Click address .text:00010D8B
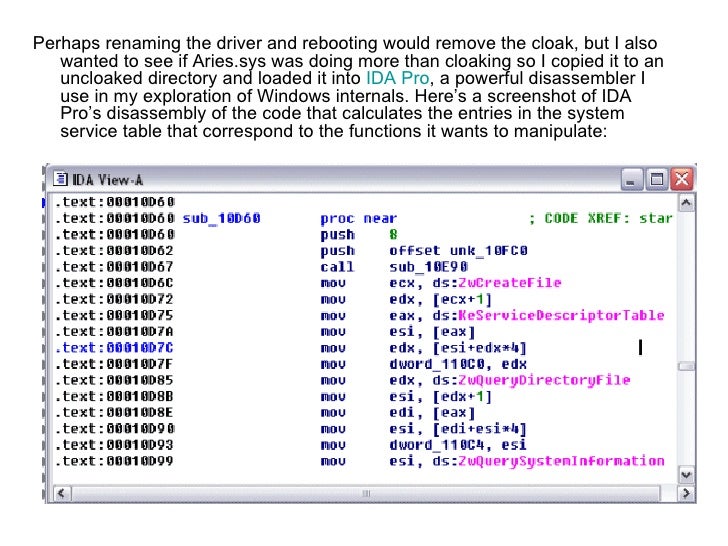 click(114, 396)
